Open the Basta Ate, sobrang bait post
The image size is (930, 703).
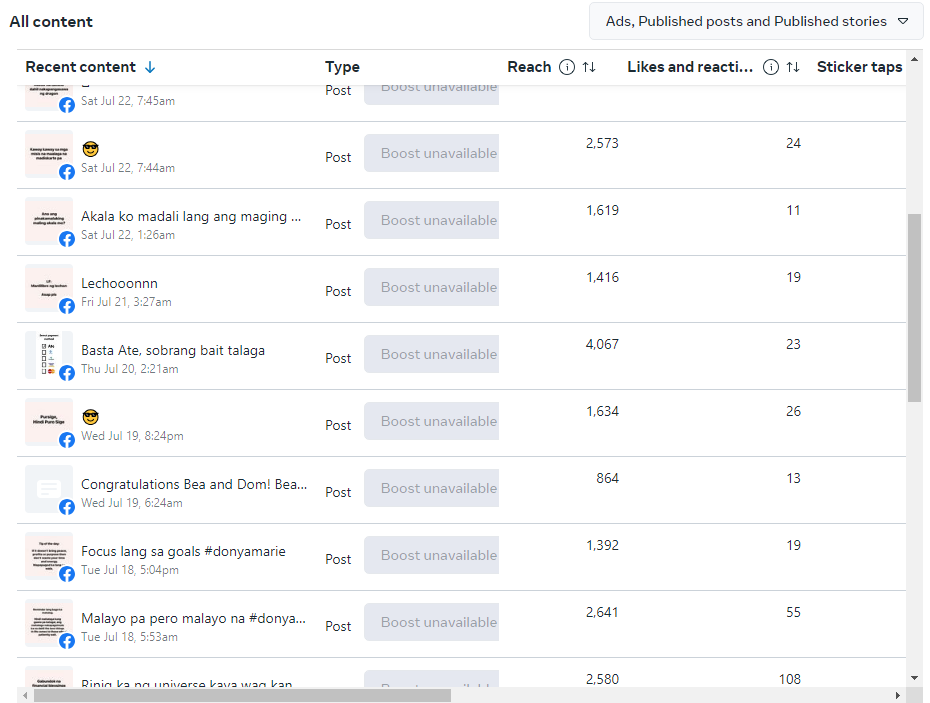point(173,350)
